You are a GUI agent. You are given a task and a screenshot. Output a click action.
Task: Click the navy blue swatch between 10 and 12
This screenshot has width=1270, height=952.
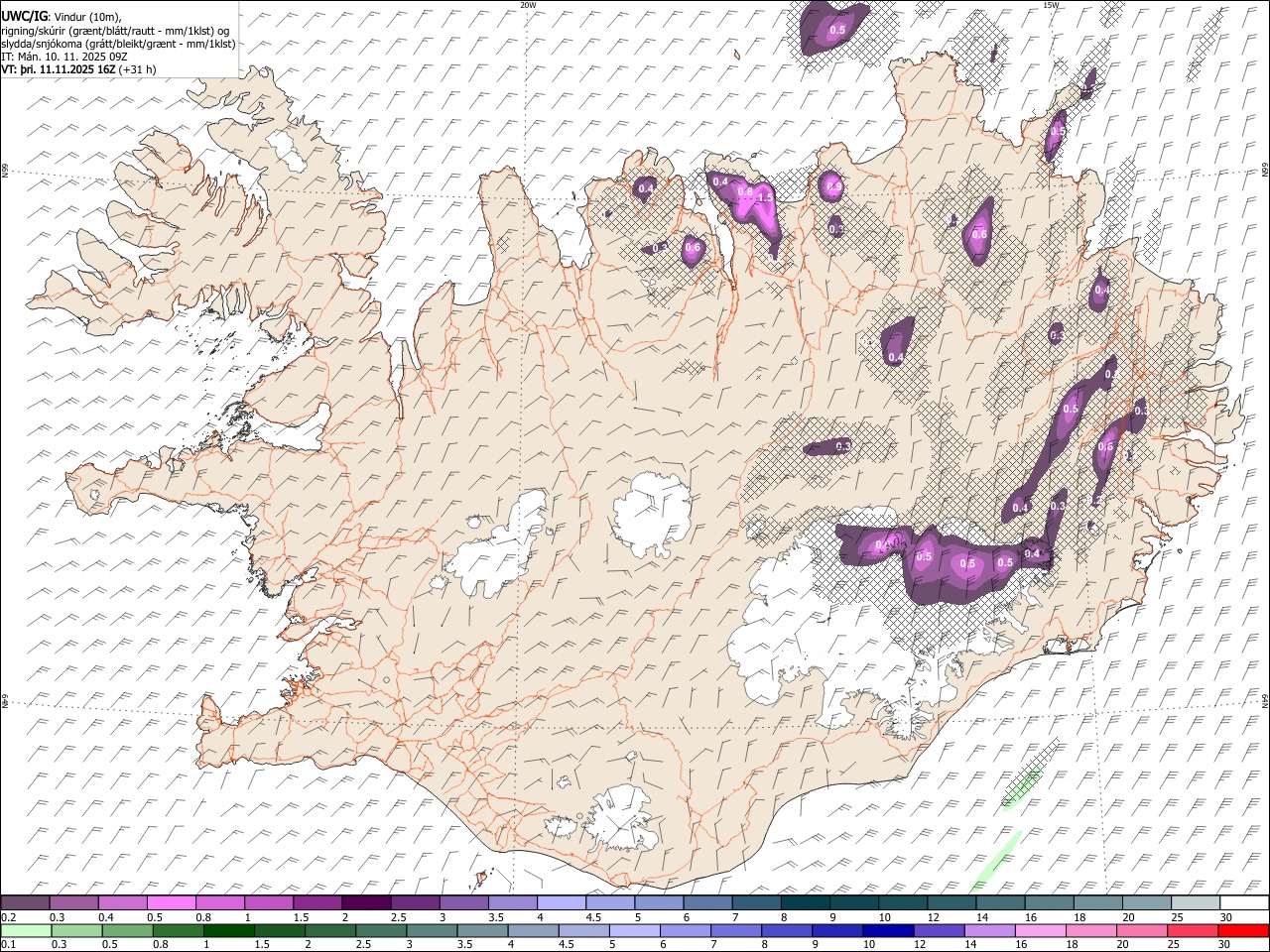[x=888, y=930]
